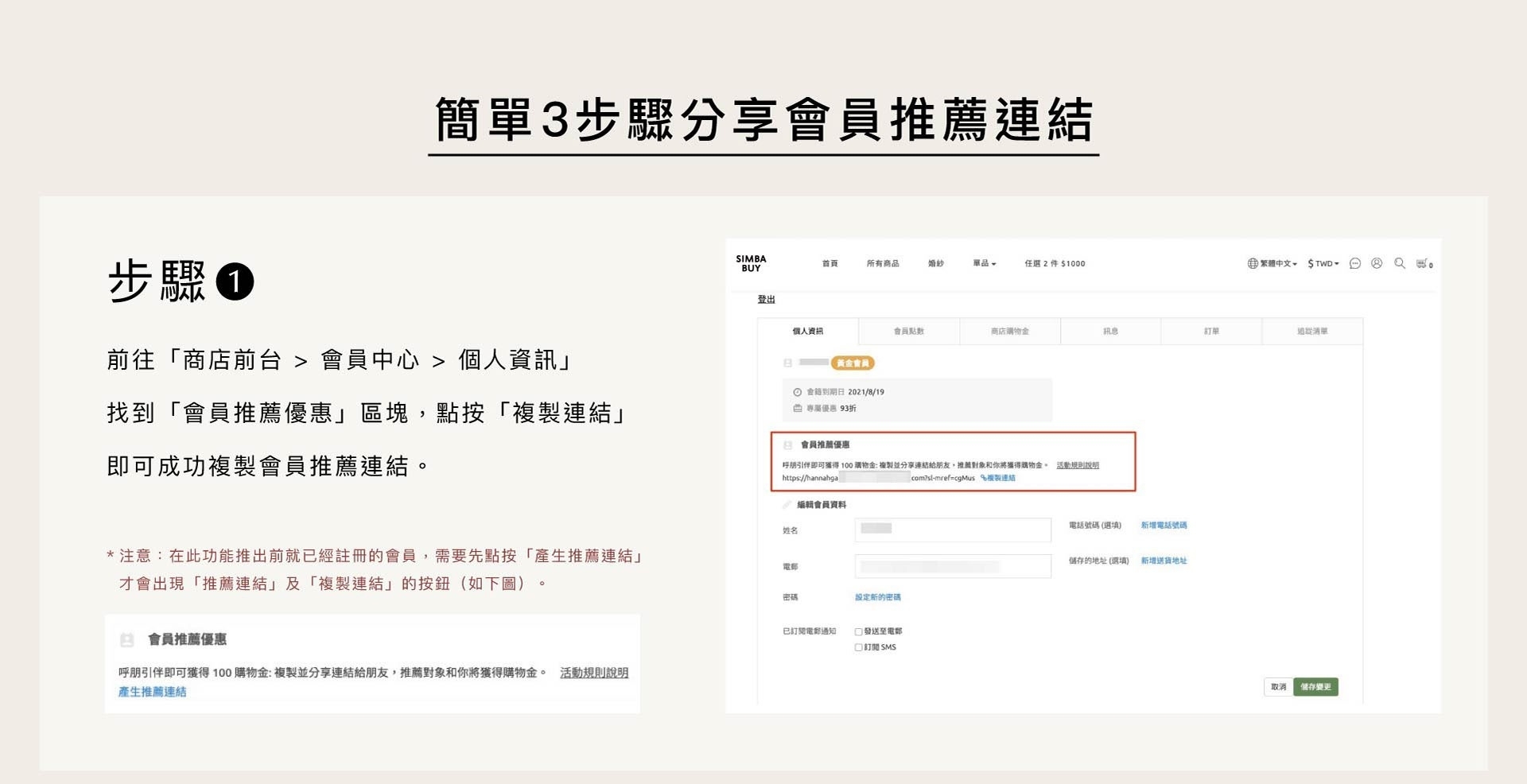Click the 2021/8/19 expiry date

coord(866,392)
